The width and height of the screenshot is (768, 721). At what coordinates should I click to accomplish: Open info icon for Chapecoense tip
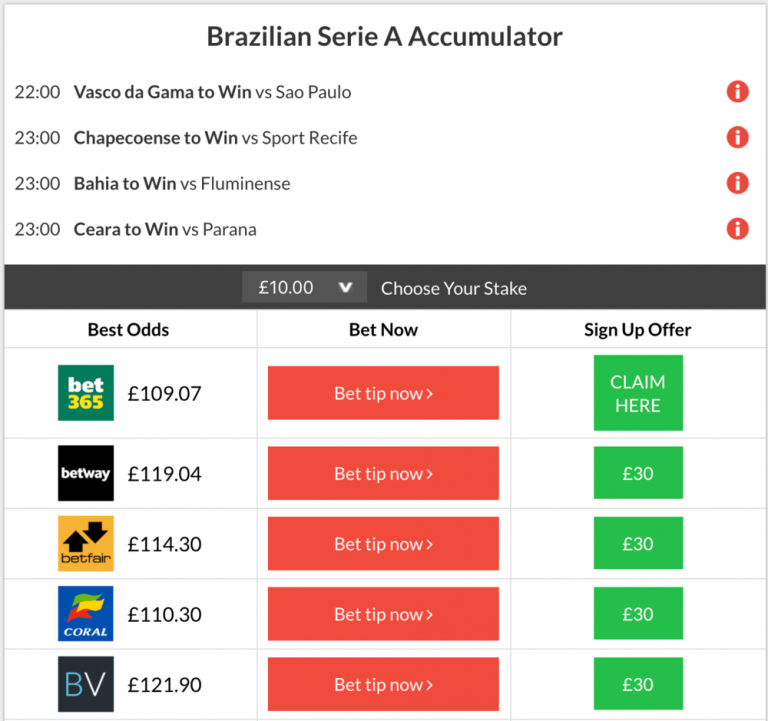tap(737, 137)
